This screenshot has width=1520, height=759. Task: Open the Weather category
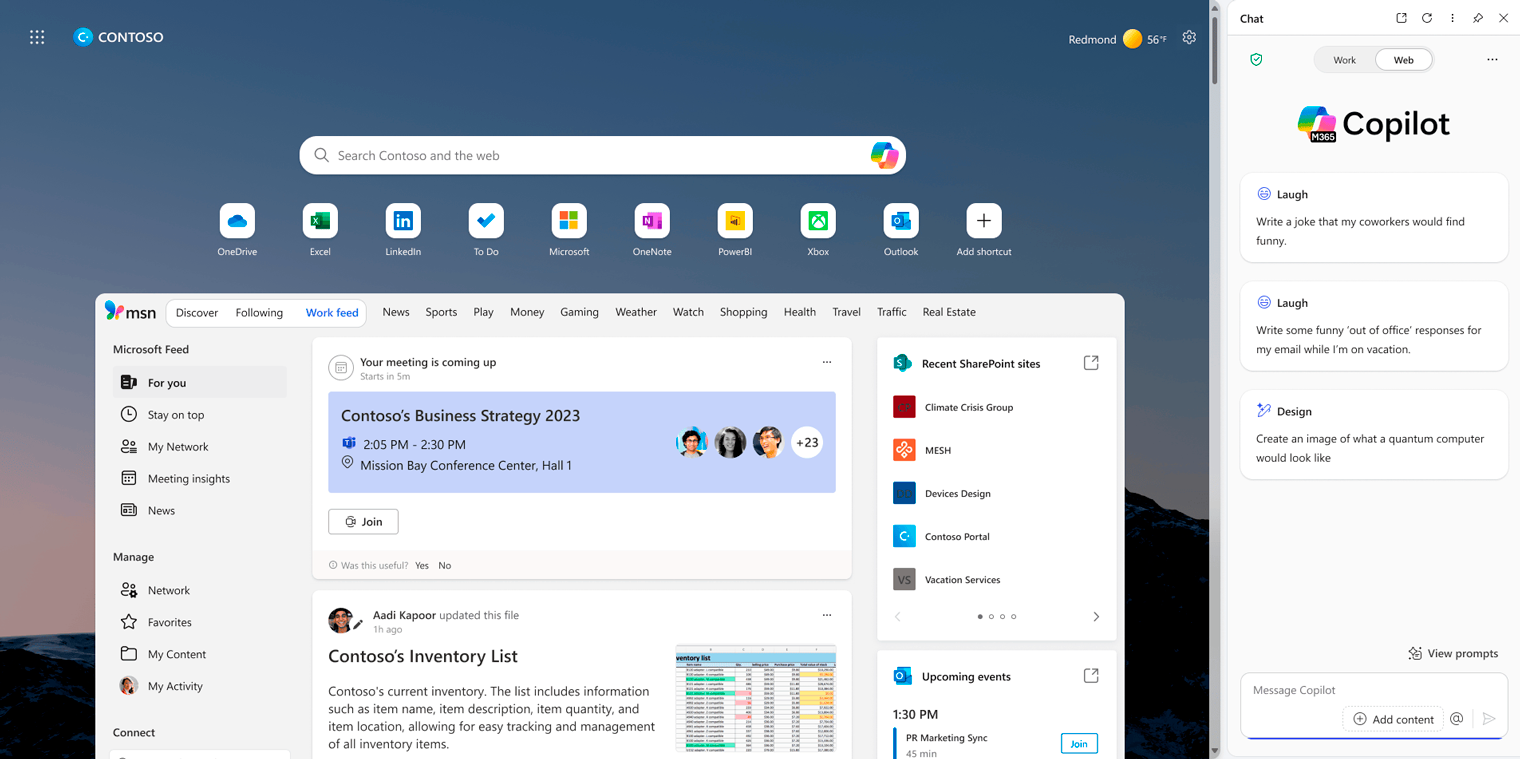coord(636,312)
